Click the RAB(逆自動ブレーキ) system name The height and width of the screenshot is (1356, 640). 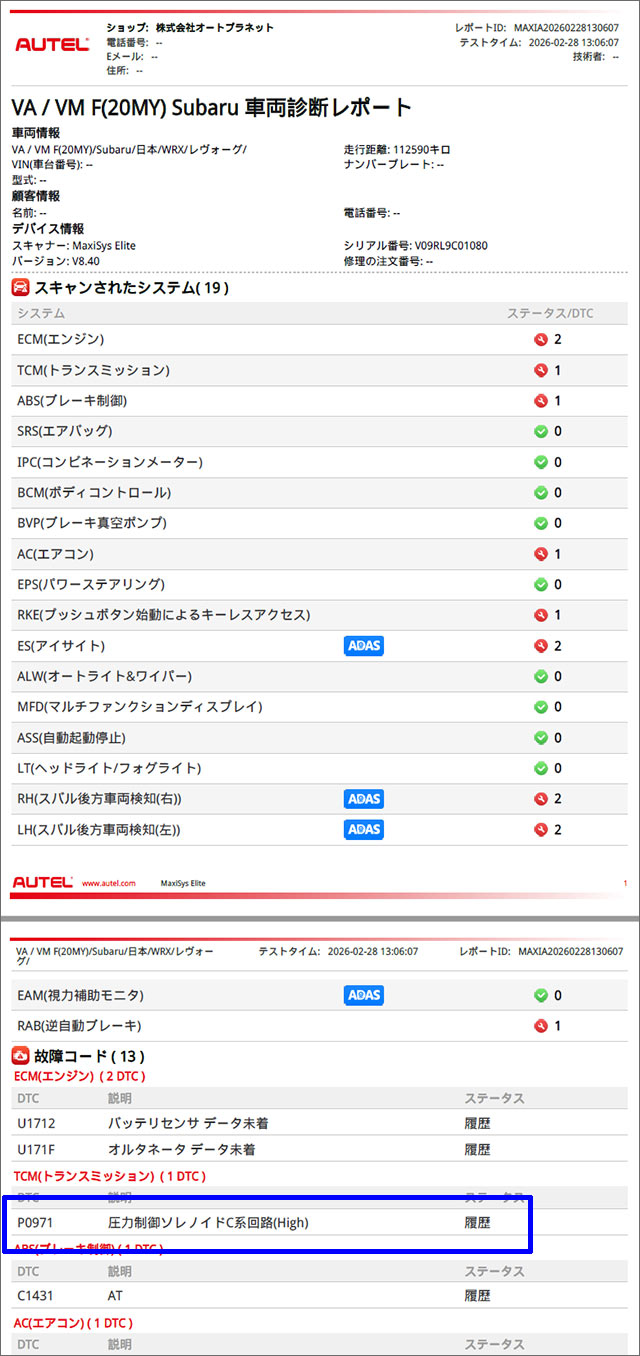coord(79,1025)
